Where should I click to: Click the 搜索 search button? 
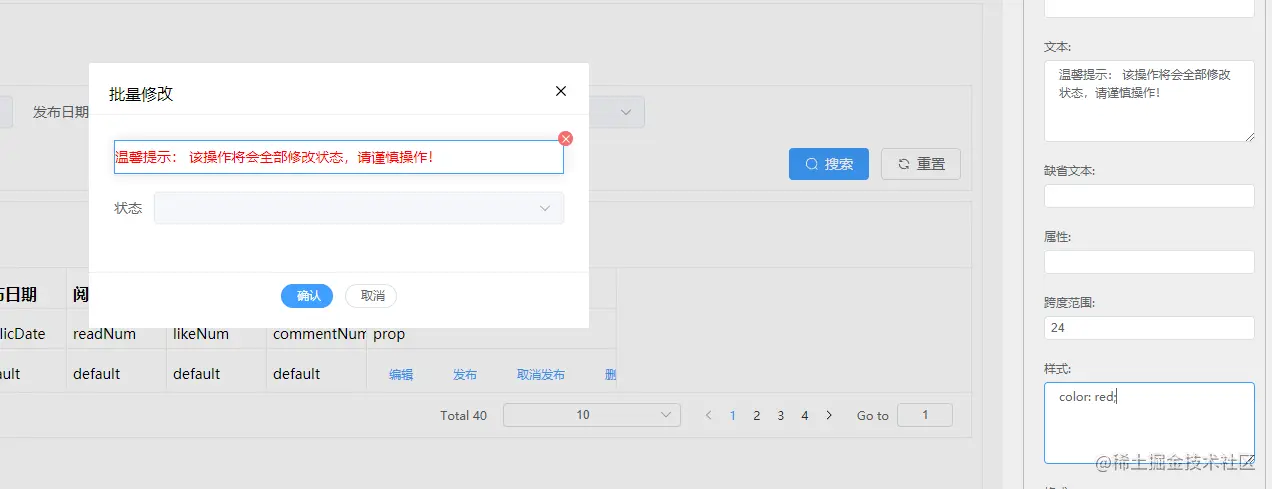click(829, 164)
